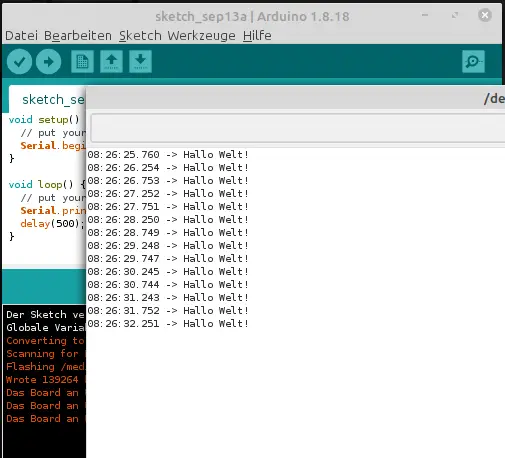Open the Datei menu
The height and width of the screenshot is (458, 505).
pyautogui.click(x=21, y=36)
